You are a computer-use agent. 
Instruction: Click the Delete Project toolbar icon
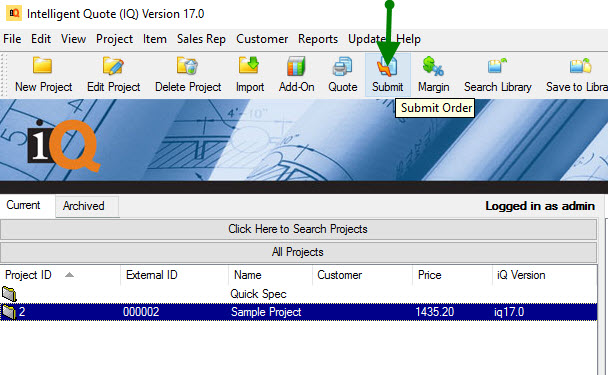click(188, 66)
